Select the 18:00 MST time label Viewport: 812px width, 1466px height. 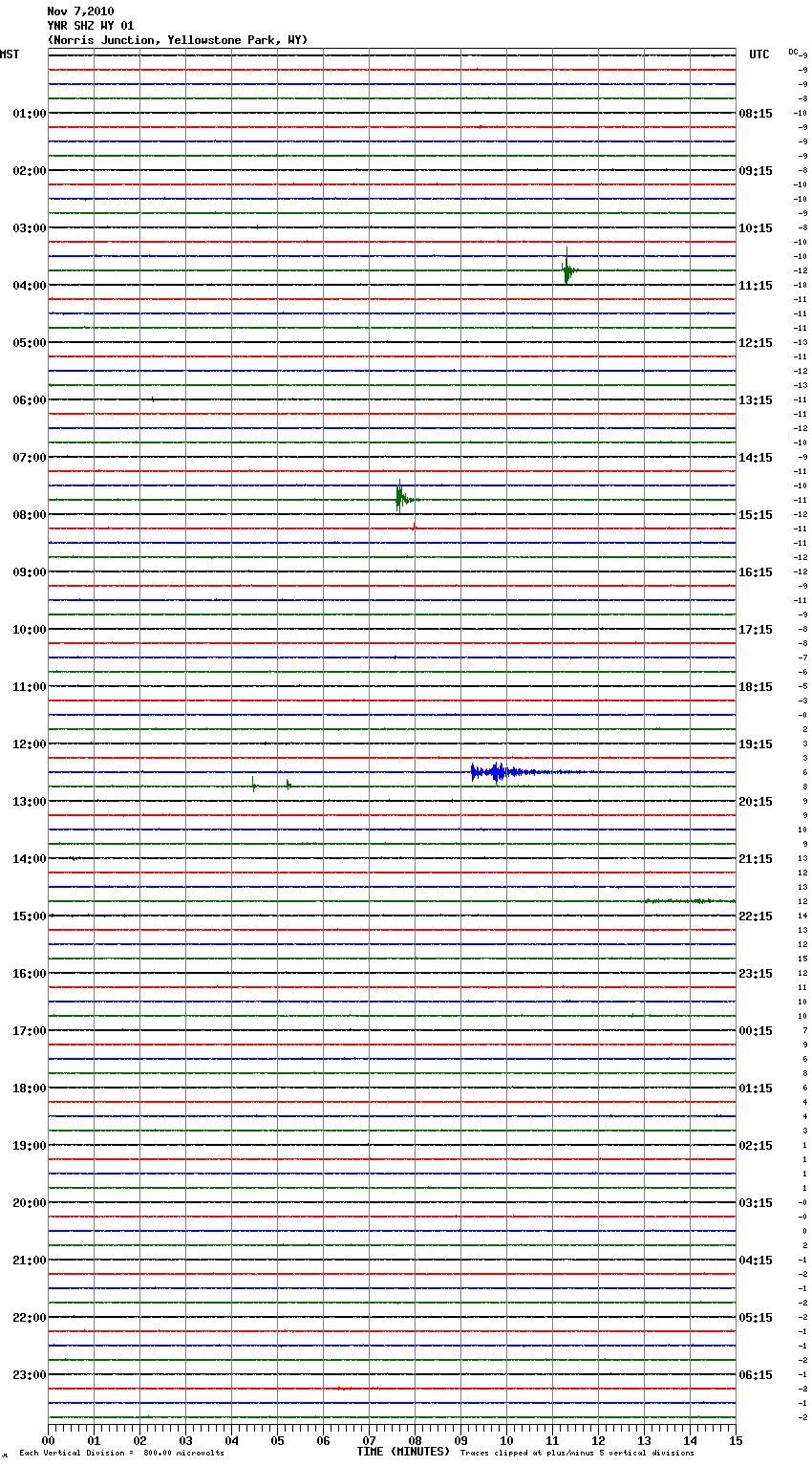pyautogui.click(x=30, y=1089)
